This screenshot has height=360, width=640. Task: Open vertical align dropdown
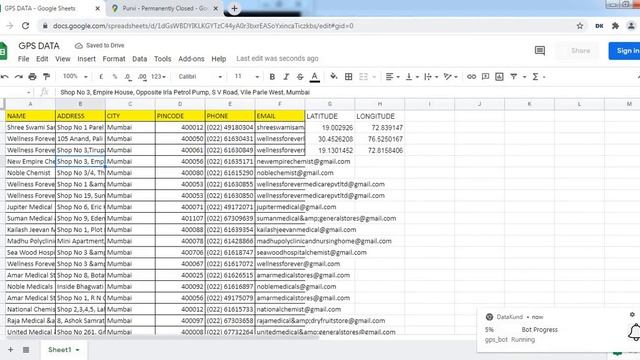[x=411, y=77]
